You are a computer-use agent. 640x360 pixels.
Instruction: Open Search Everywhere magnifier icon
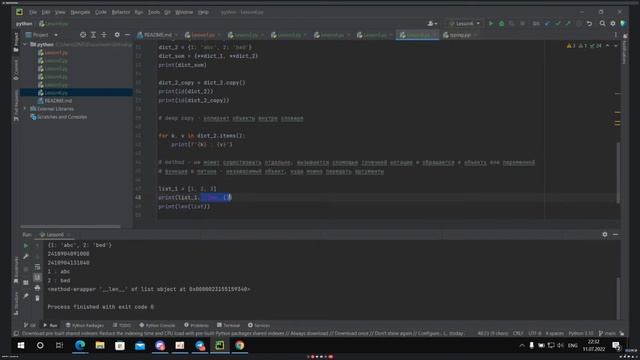pos(602,24)
